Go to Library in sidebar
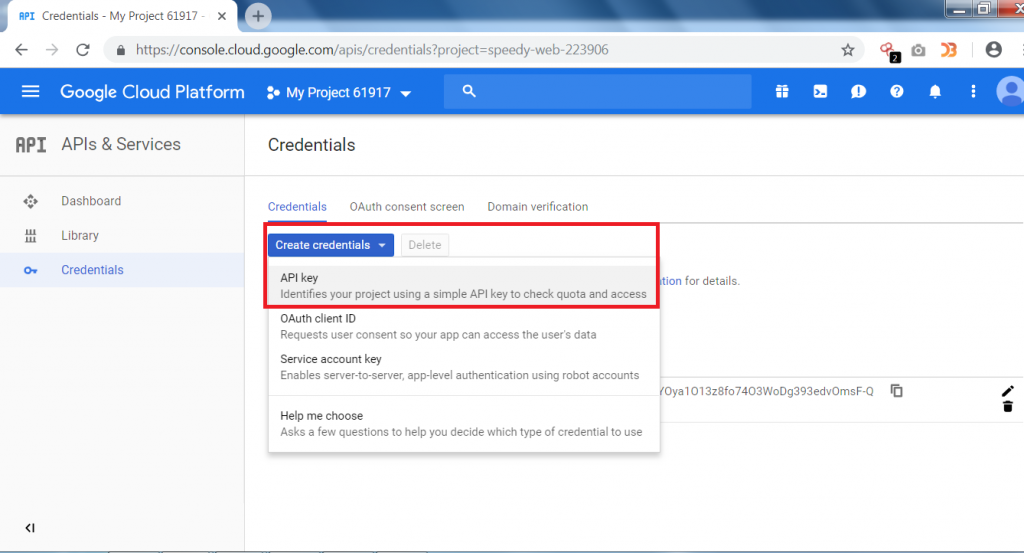The image size is (1024, 553). pos(80,236)
